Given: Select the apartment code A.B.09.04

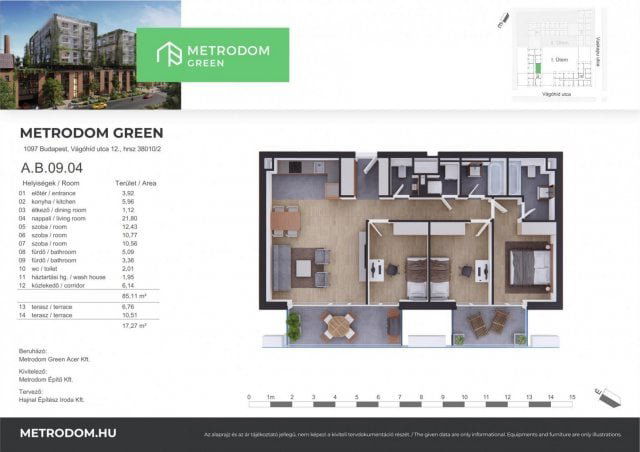Looking at the screenshot, I should (x=52, y=168).
